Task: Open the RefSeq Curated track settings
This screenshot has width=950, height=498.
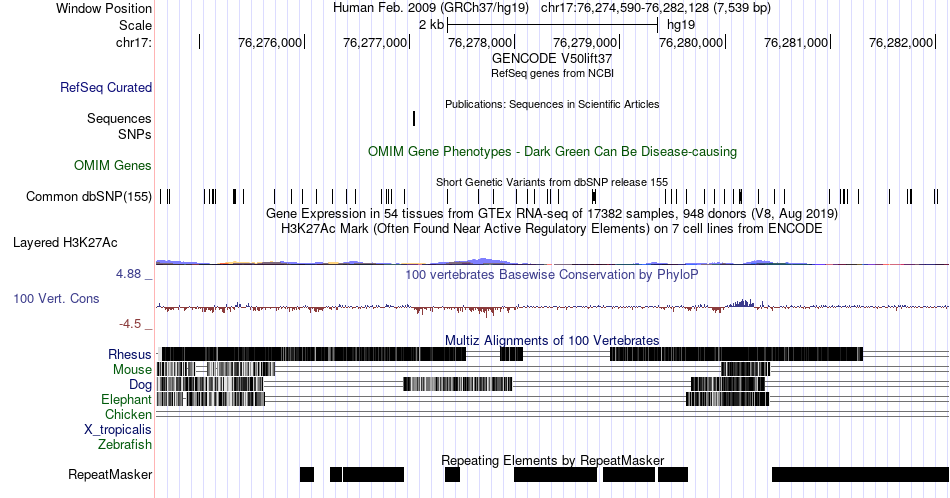Action: (105, 87)
